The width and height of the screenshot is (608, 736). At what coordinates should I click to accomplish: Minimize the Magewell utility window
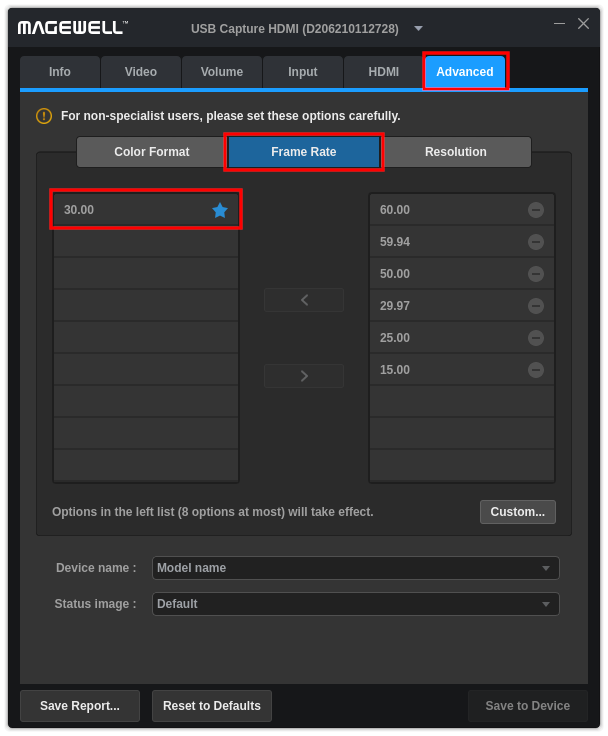pyautogui.click(x=559, y=23)
